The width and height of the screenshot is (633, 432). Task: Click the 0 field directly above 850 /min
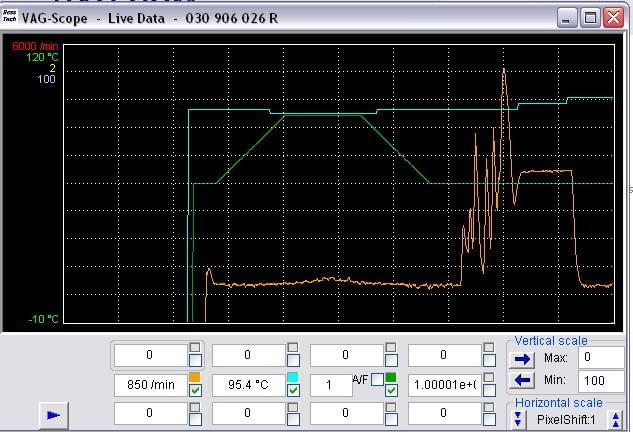pos(151,355)
